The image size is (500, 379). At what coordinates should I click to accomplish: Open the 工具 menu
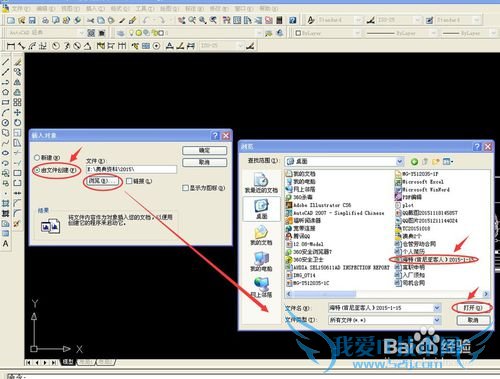point(145,8)
